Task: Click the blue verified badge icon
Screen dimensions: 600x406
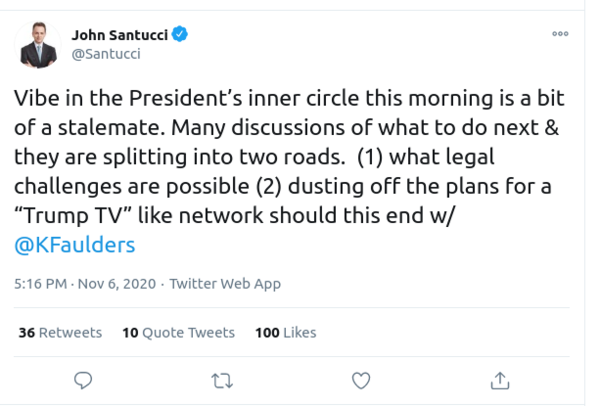Action: (x=181, y=36)
